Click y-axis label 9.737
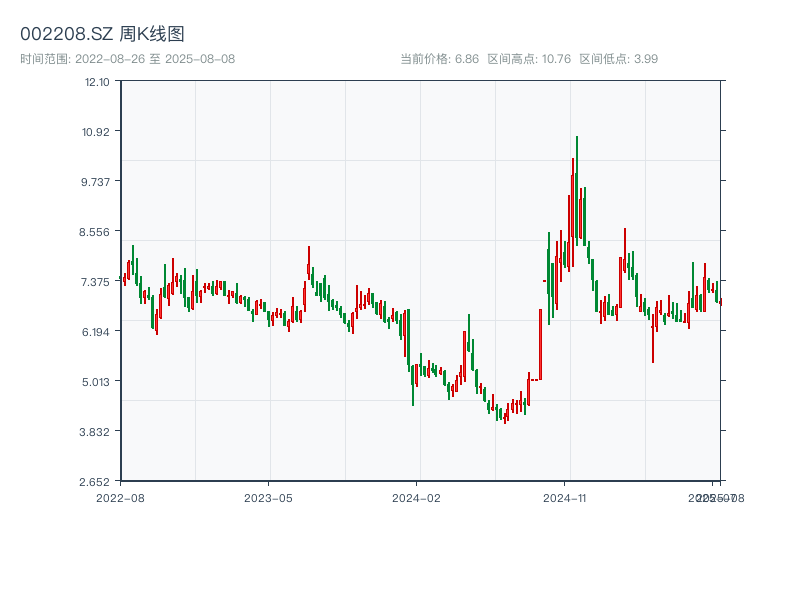 point(95,182)
